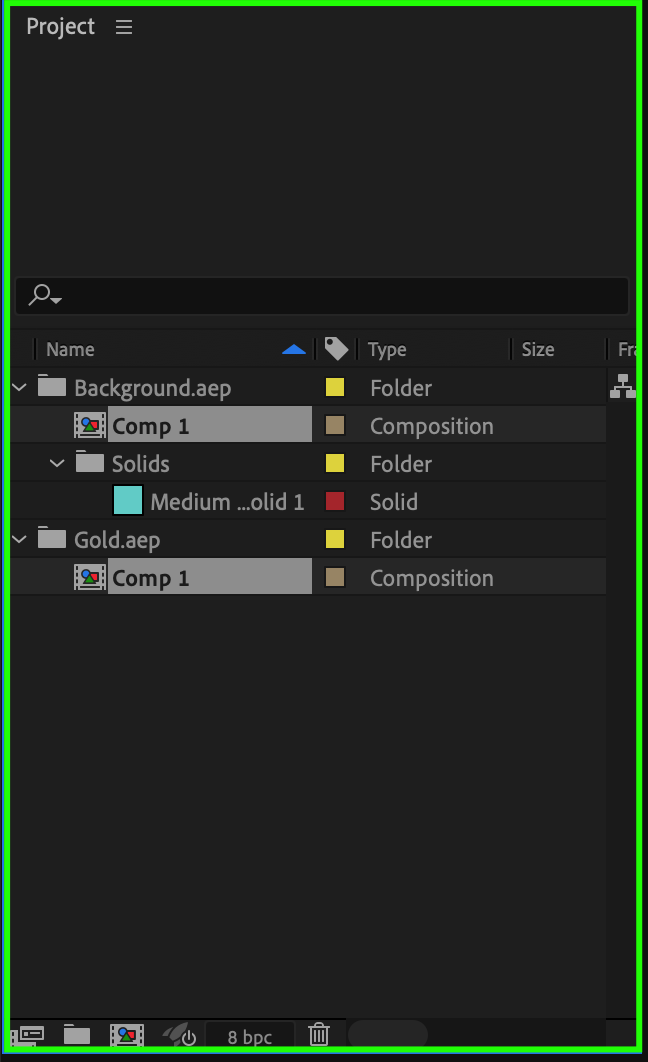This screenshot has width=648, height=1062.
Task: Collapse the Solids folder
Action: click(x=58, y=463)
